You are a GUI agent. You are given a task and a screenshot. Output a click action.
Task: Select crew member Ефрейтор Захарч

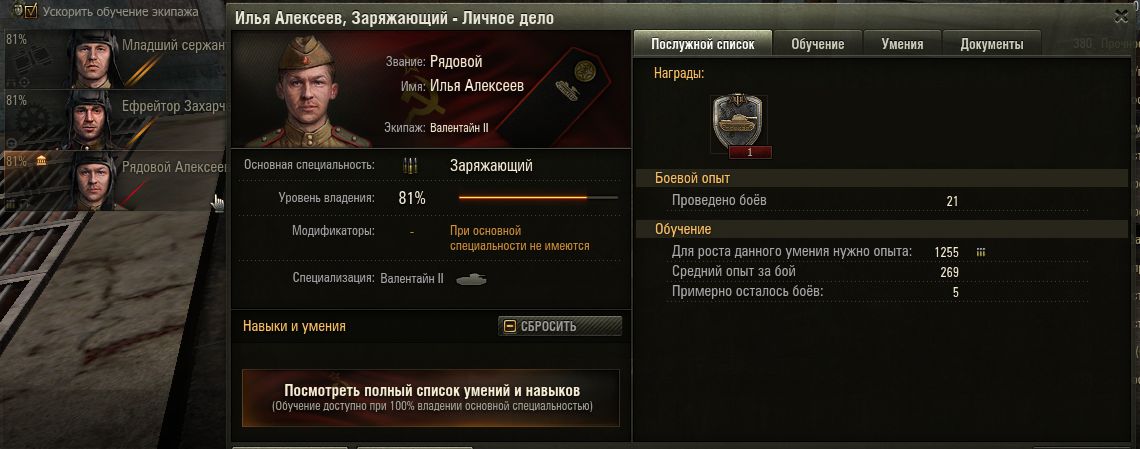point(114,119)
